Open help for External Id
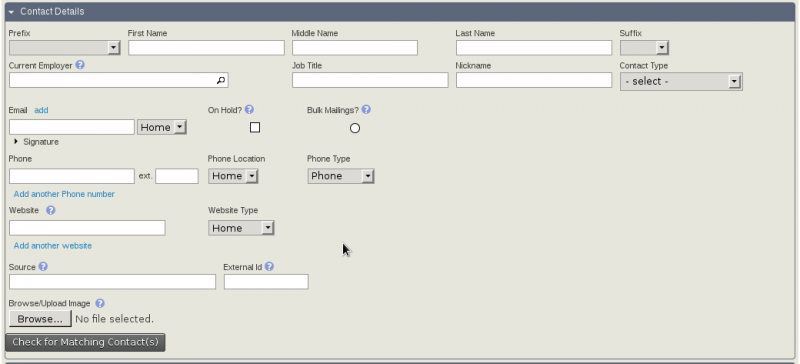Screen dimensions: 800x364 tap(269, 266)
